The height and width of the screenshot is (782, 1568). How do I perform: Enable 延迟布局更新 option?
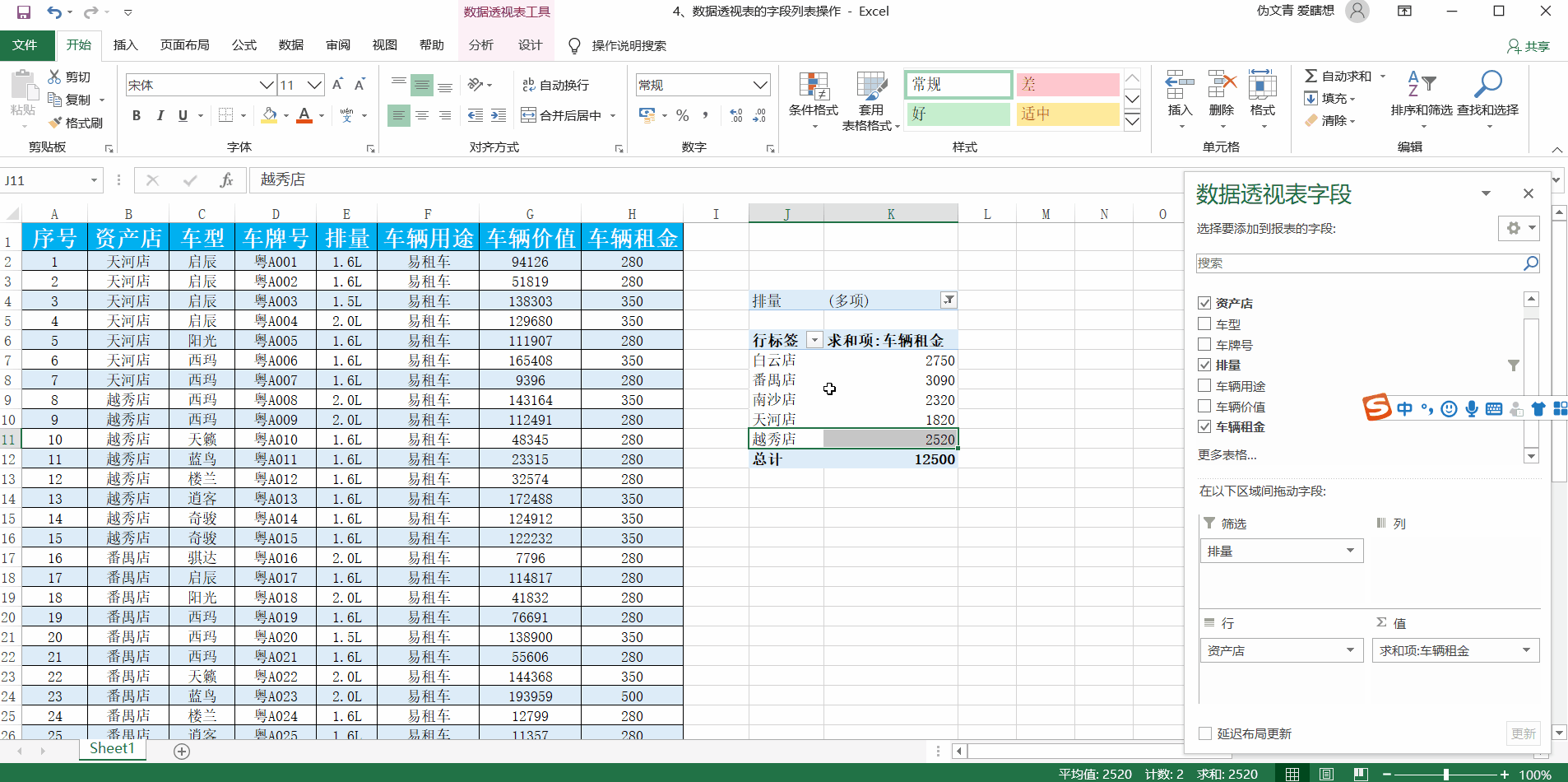[x=1205, y=733]
